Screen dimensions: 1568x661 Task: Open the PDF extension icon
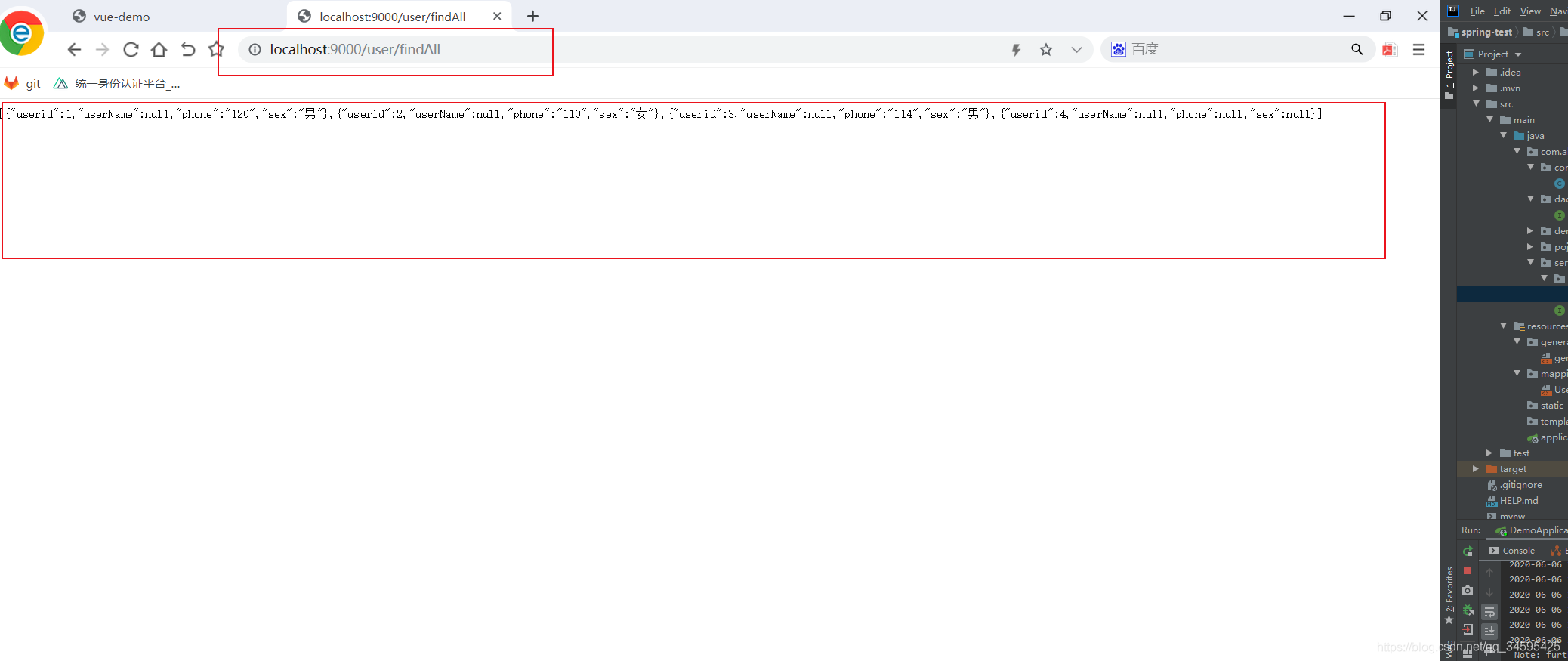(1390, 50)
